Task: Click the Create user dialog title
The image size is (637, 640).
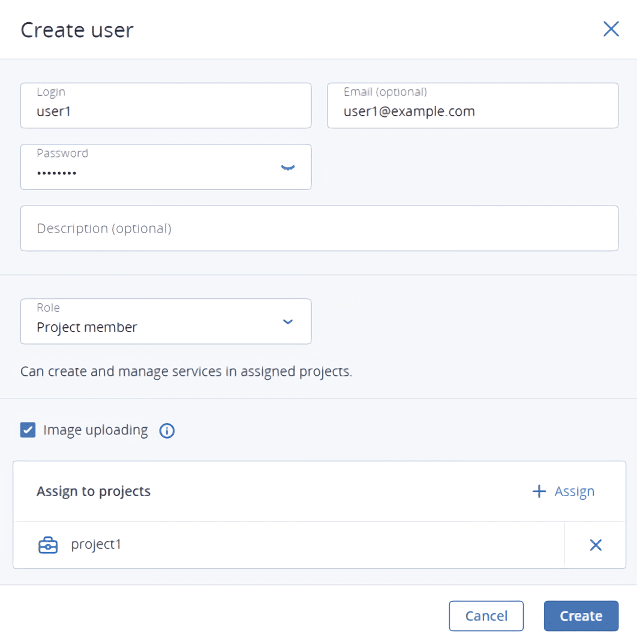Action: point(77,30)
